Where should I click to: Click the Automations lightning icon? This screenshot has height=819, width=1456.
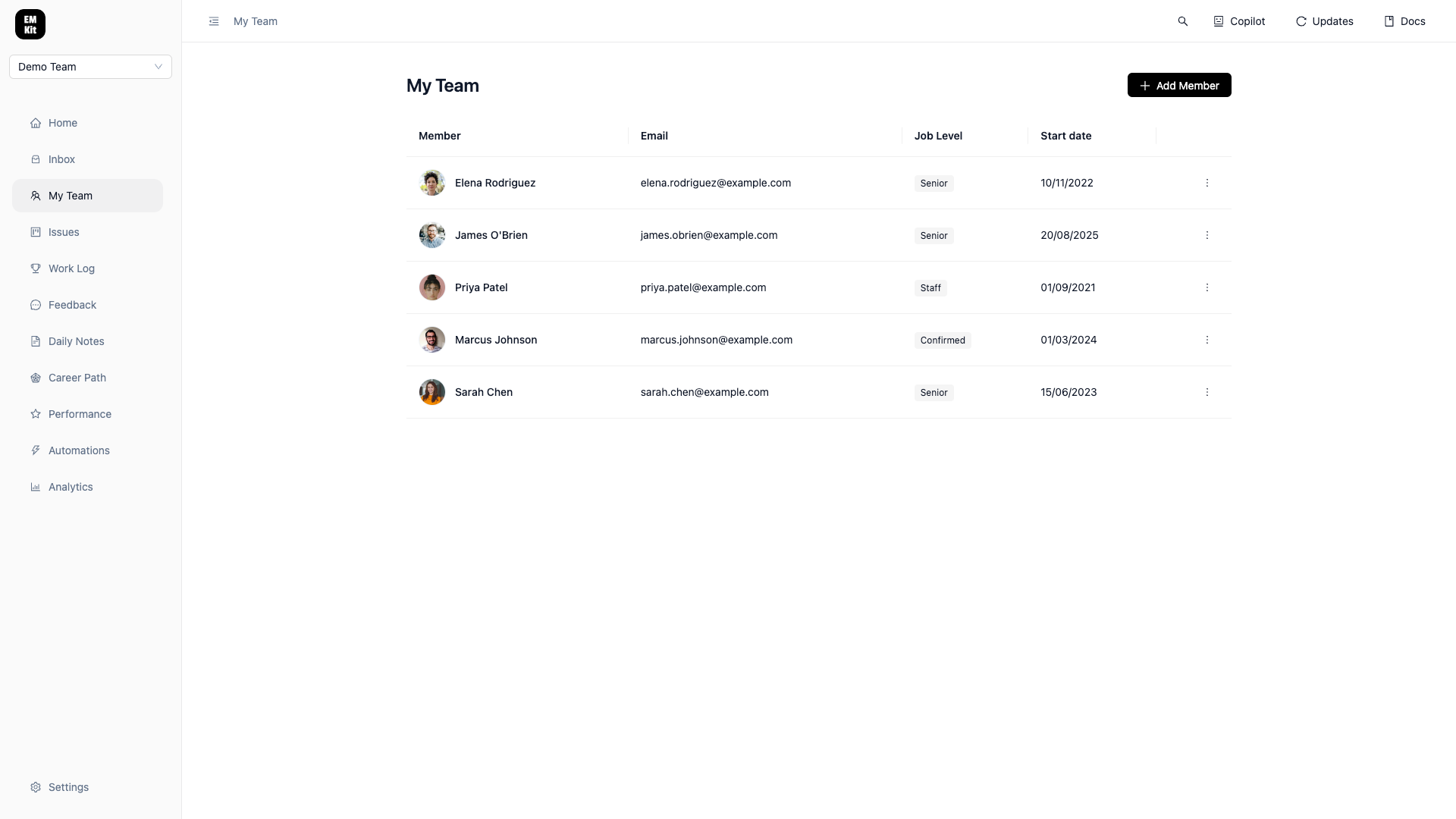pos(36,450)
